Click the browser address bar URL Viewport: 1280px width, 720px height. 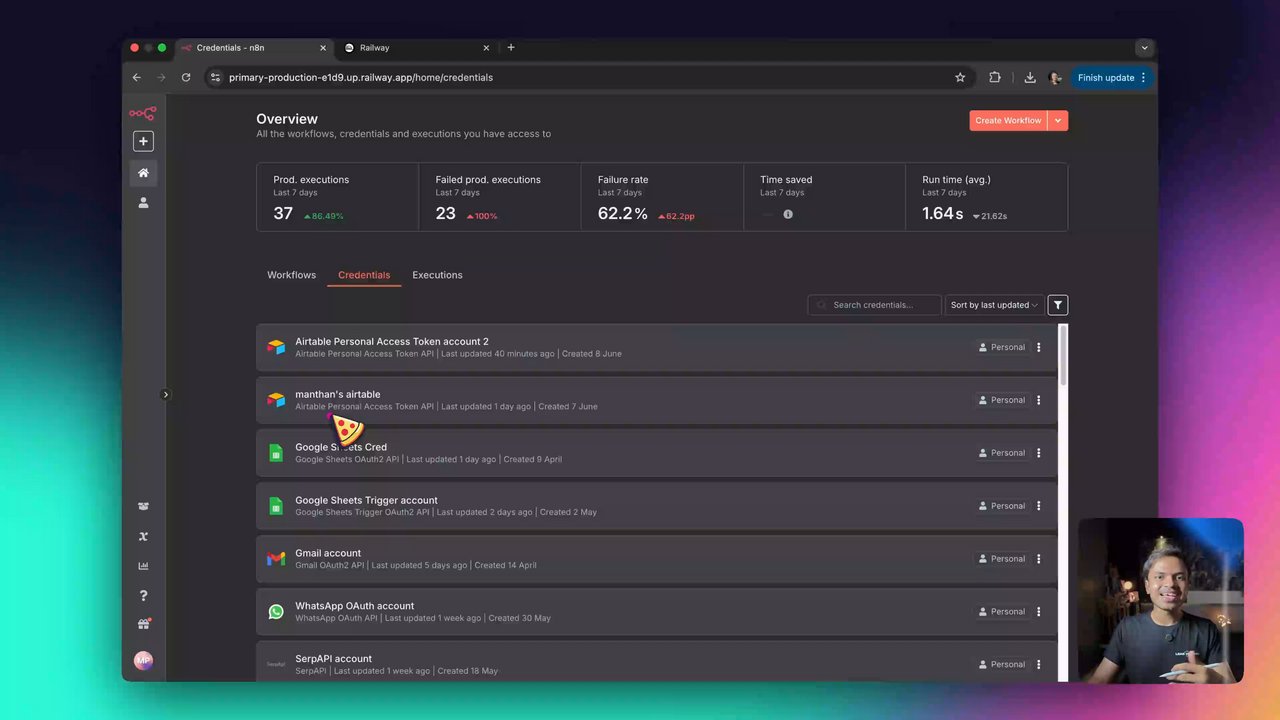point(361,77)
